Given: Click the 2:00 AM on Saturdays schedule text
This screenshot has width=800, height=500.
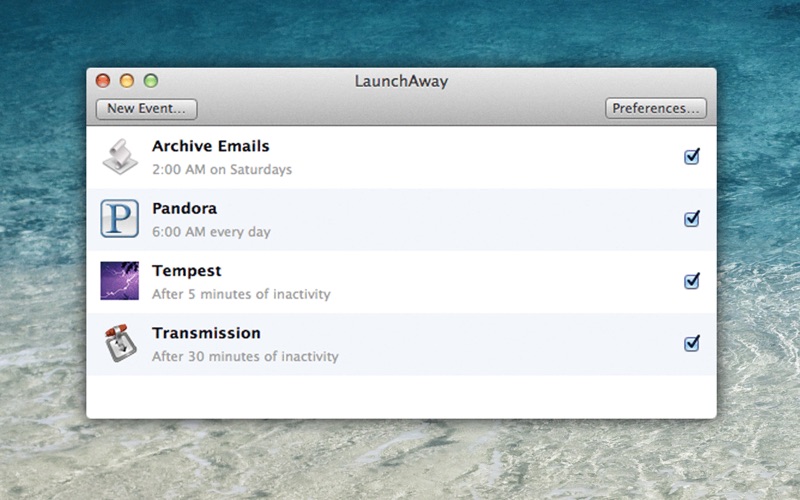Looking at the screenshot, I should 222,169.
